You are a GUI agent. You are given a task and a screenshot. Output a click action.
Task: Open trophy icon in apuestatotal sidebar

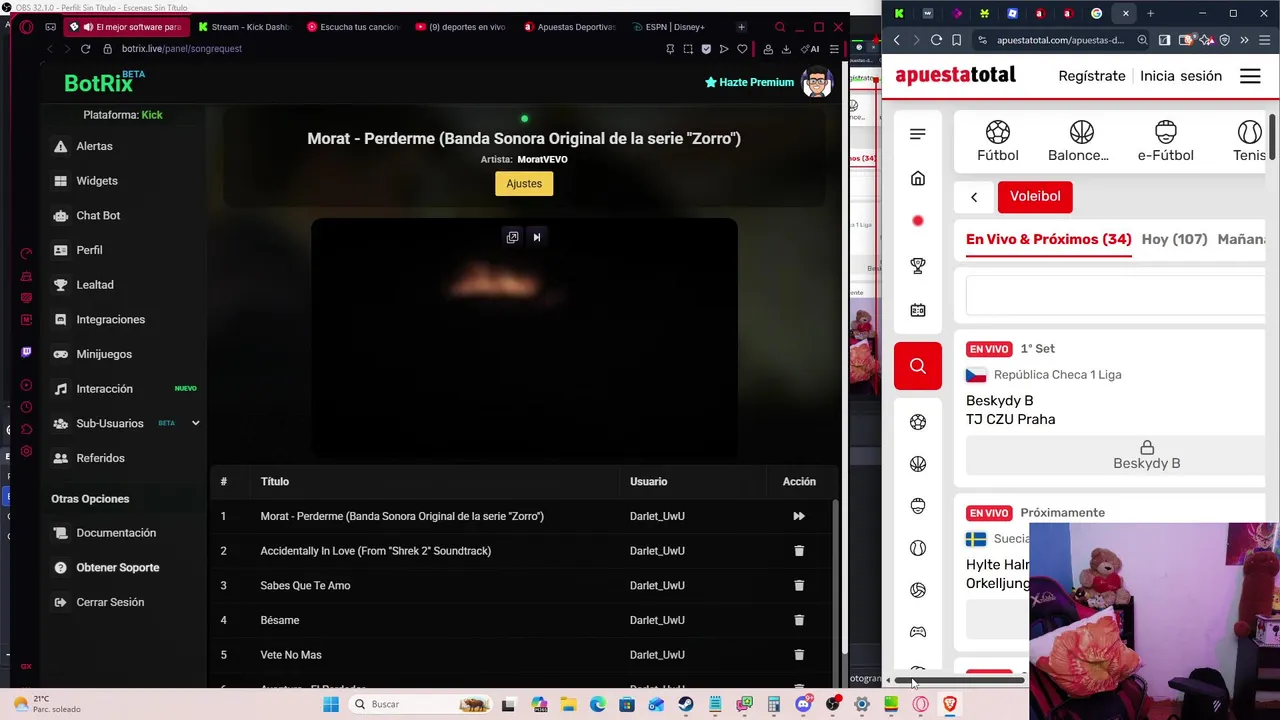tap(918, 266)
